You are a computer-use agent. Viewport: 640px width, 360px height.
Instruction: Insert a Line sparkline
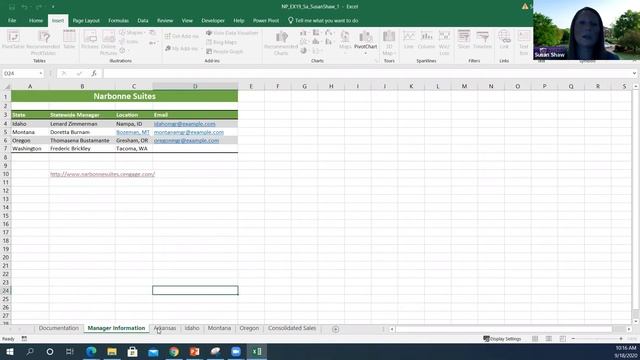point(409,40)
